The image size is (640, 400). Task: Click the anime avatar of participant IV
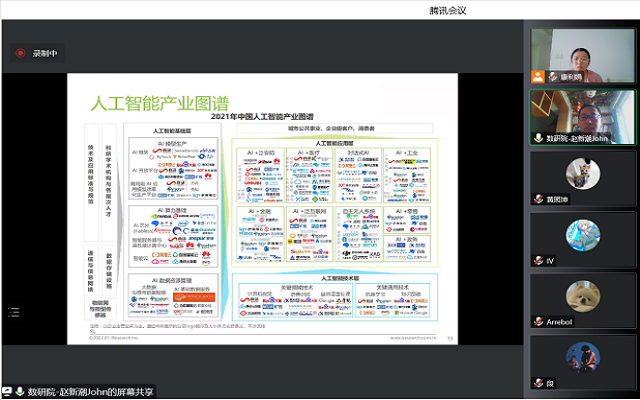click(583, 236)
